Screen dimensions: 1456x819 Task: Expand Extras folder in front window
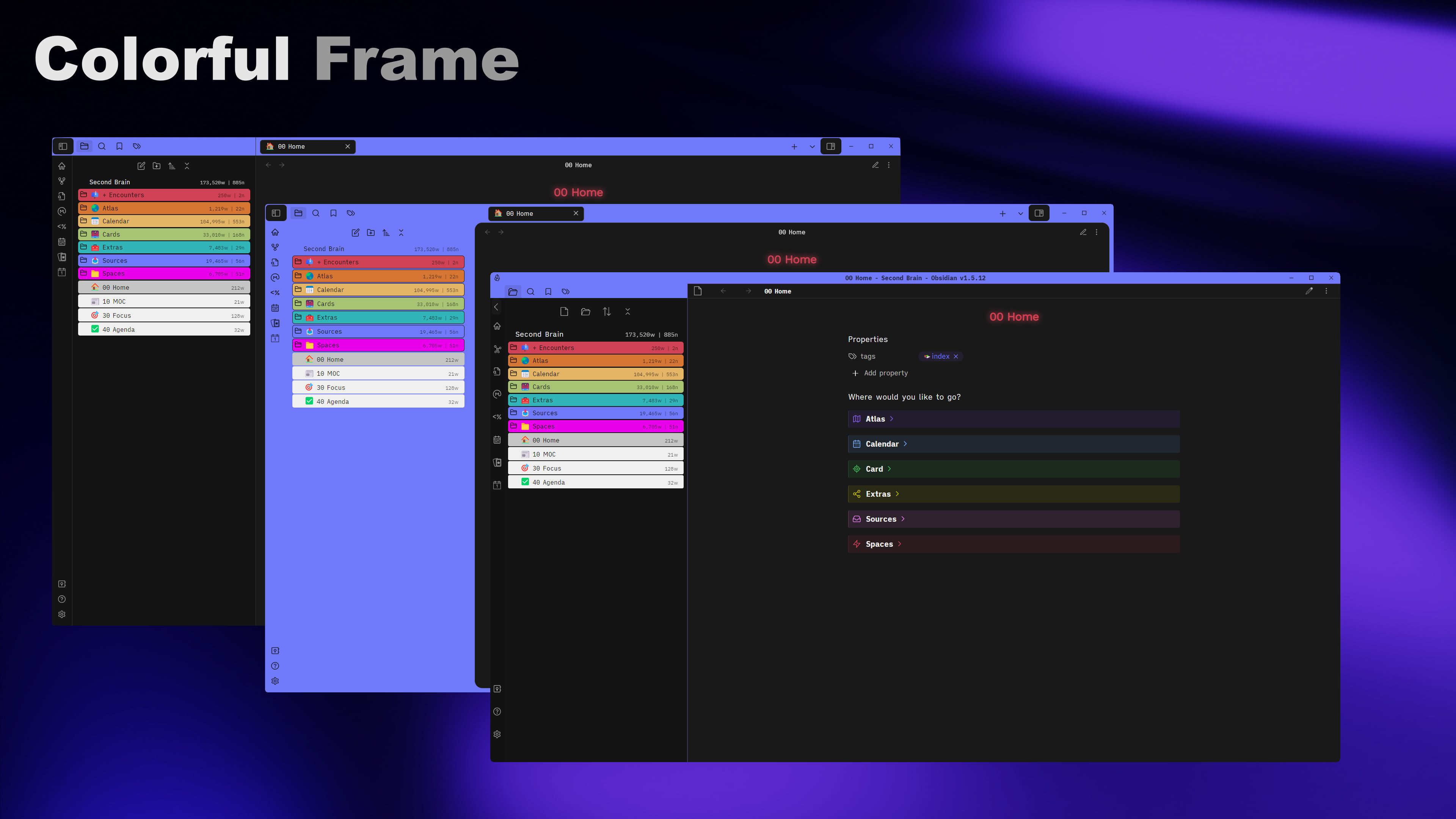point(596,400)
